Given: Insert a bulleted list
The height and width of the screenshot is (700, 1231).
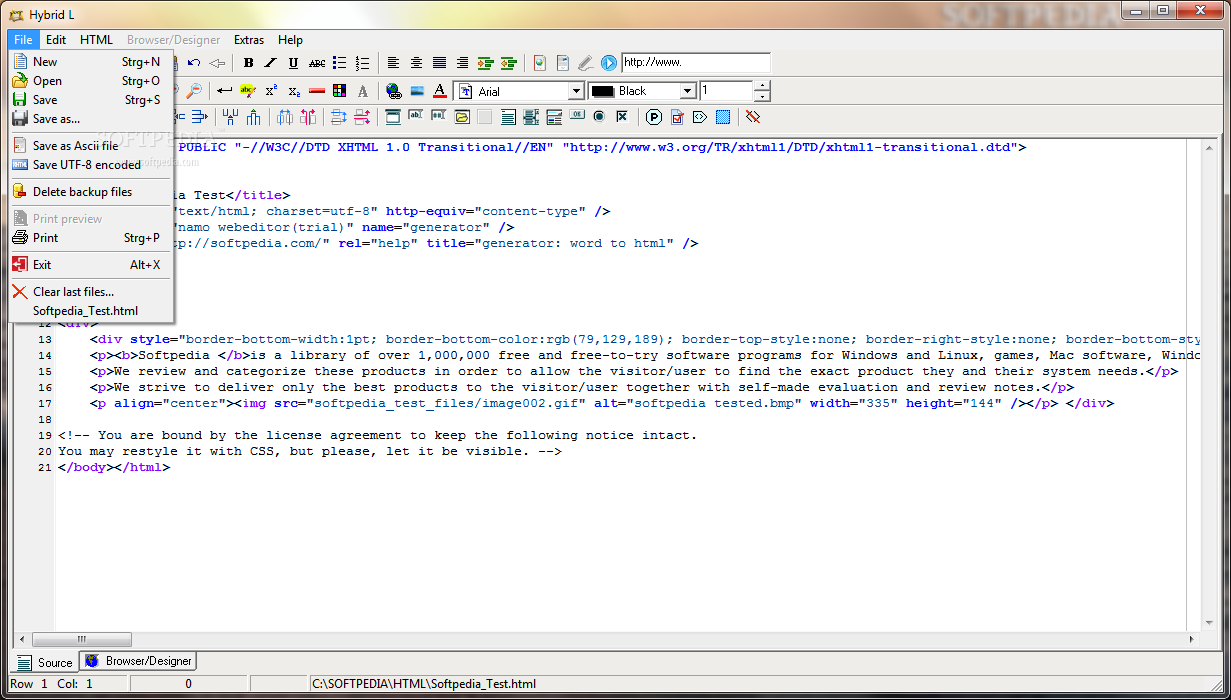Looking at the screenshot, I should pyautogui.click(x=340, y=63).
